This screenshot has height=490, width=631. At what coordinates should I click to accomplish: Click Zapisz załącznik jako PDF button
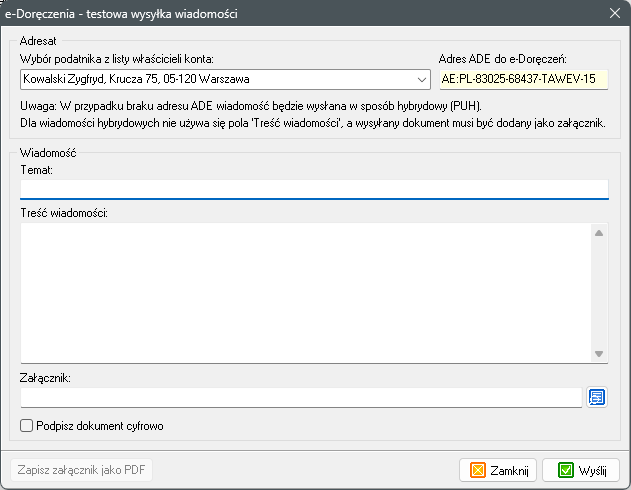pos(81,470)
